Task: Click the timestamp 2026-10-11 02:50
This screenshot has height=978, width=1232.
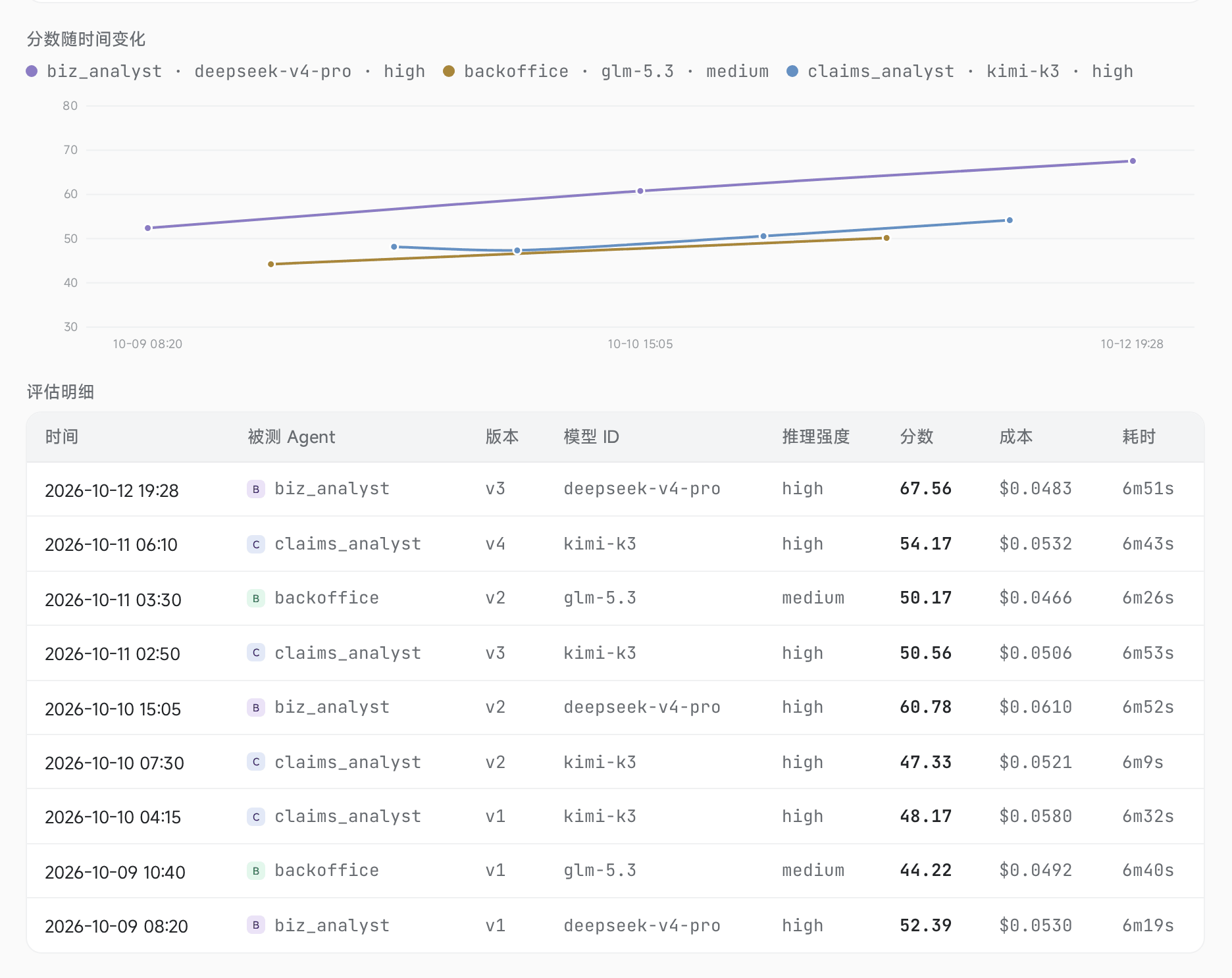Action: tap(113, 654)
